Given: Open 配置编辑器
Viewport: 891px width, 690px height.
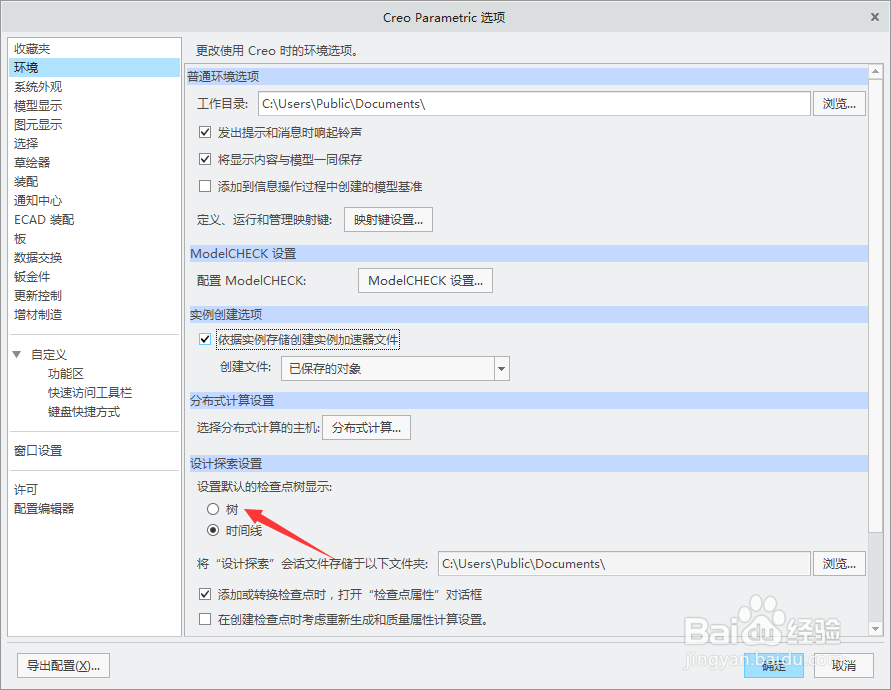Looking at the screenshot, I should (44, 509).
